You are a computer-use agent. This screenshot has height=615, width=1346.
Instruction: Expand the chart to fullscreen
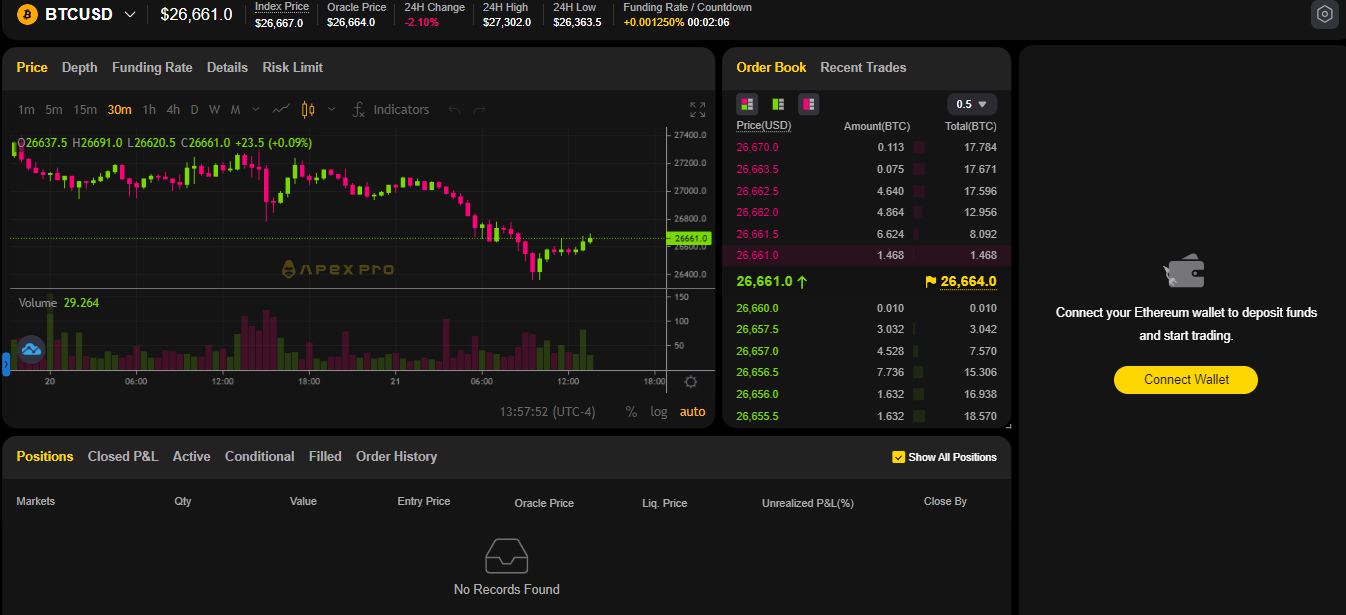tap(698, 109)
